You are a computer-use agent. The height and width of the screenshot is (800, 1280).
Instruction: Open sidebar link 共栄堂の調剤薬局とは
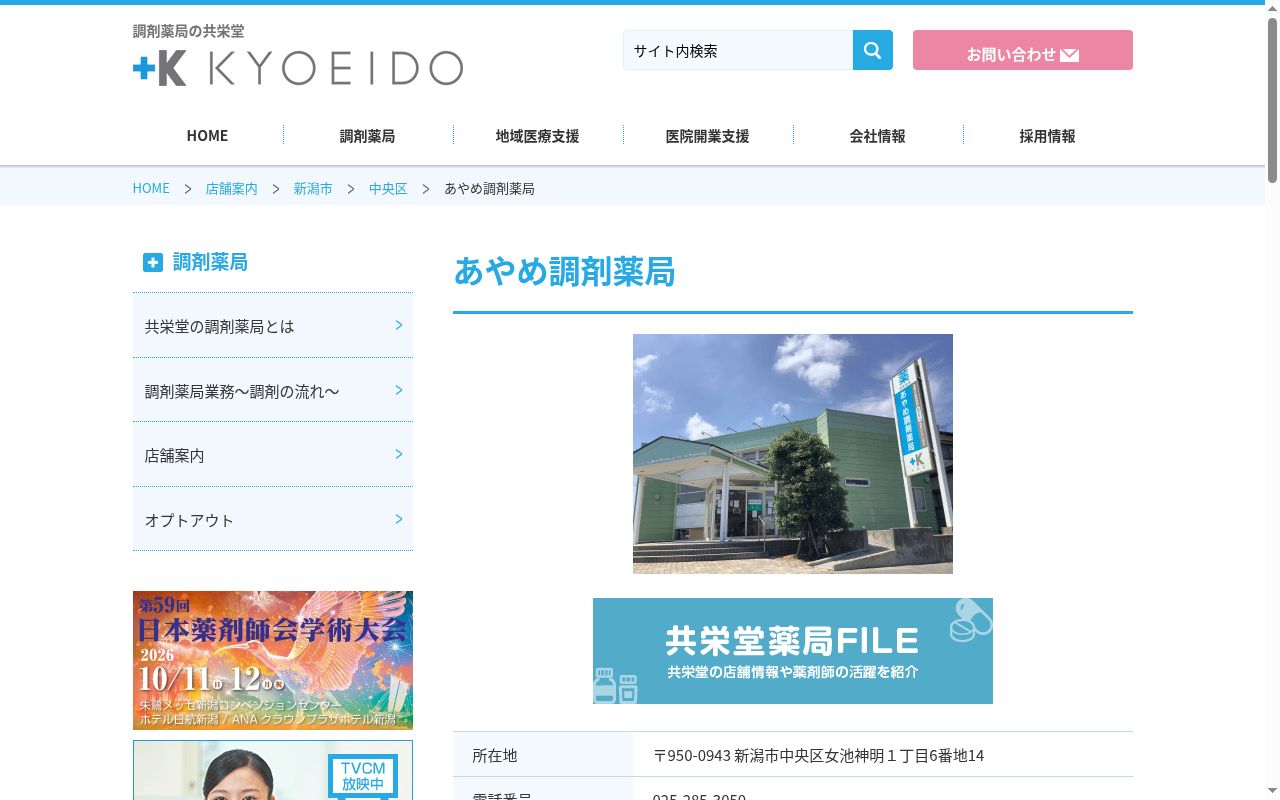pyautogui.click(x=273, y=326)
